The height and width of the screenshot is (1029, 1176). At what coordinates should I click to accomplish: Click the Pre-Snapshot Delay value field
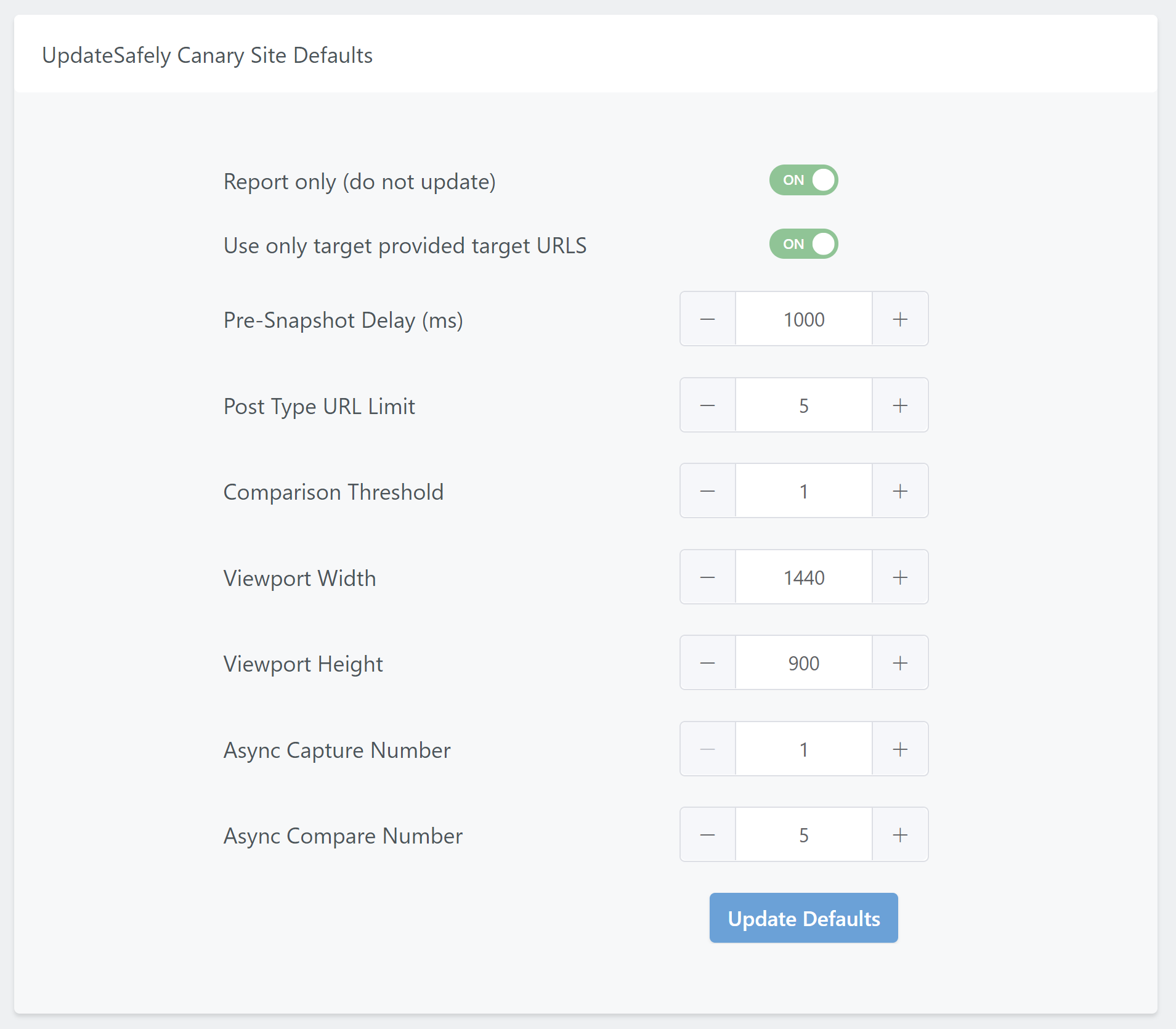click(804, 319)
